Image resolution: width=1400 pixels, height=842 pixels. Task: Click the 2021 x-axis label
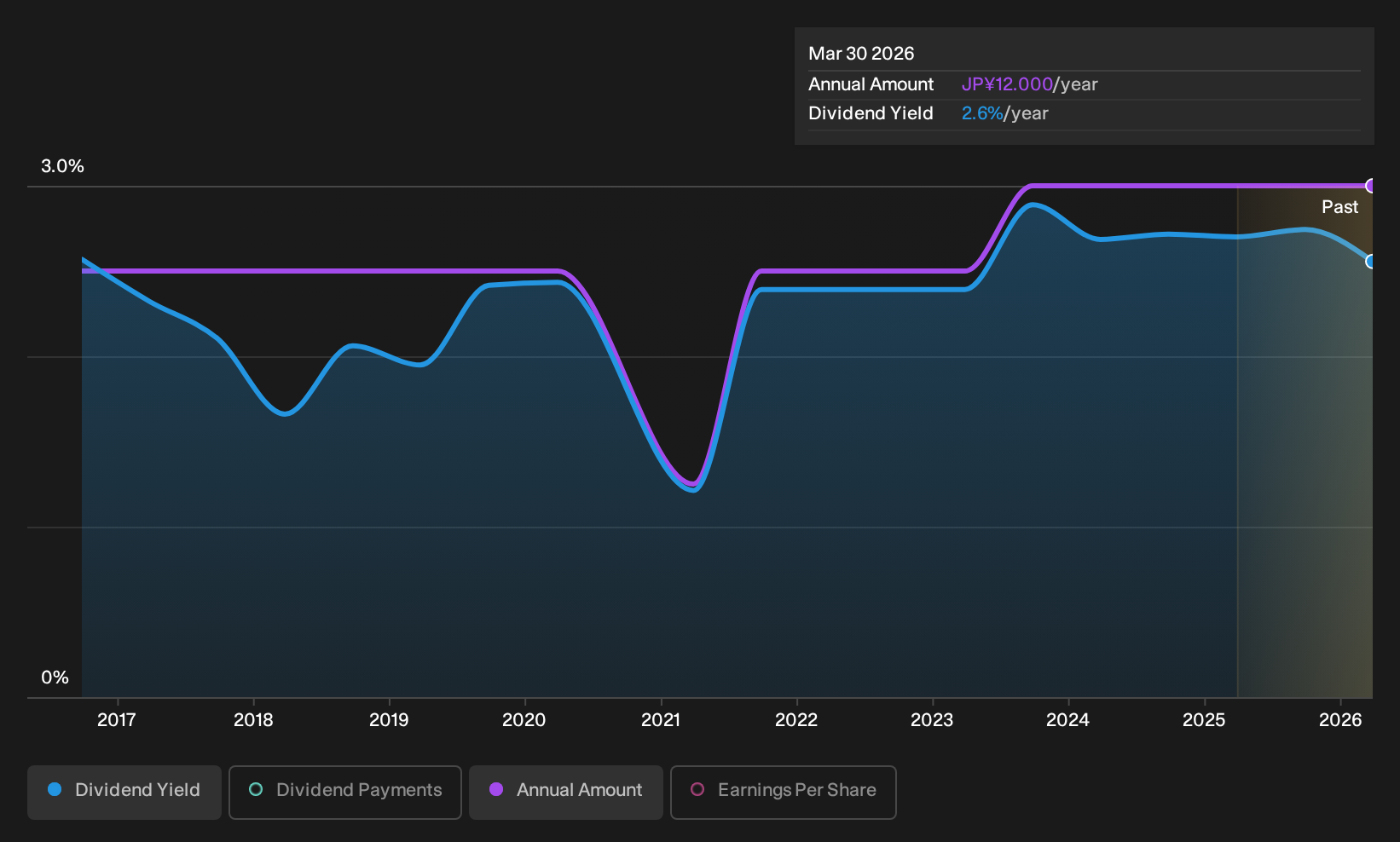click(x=661, y=720)
